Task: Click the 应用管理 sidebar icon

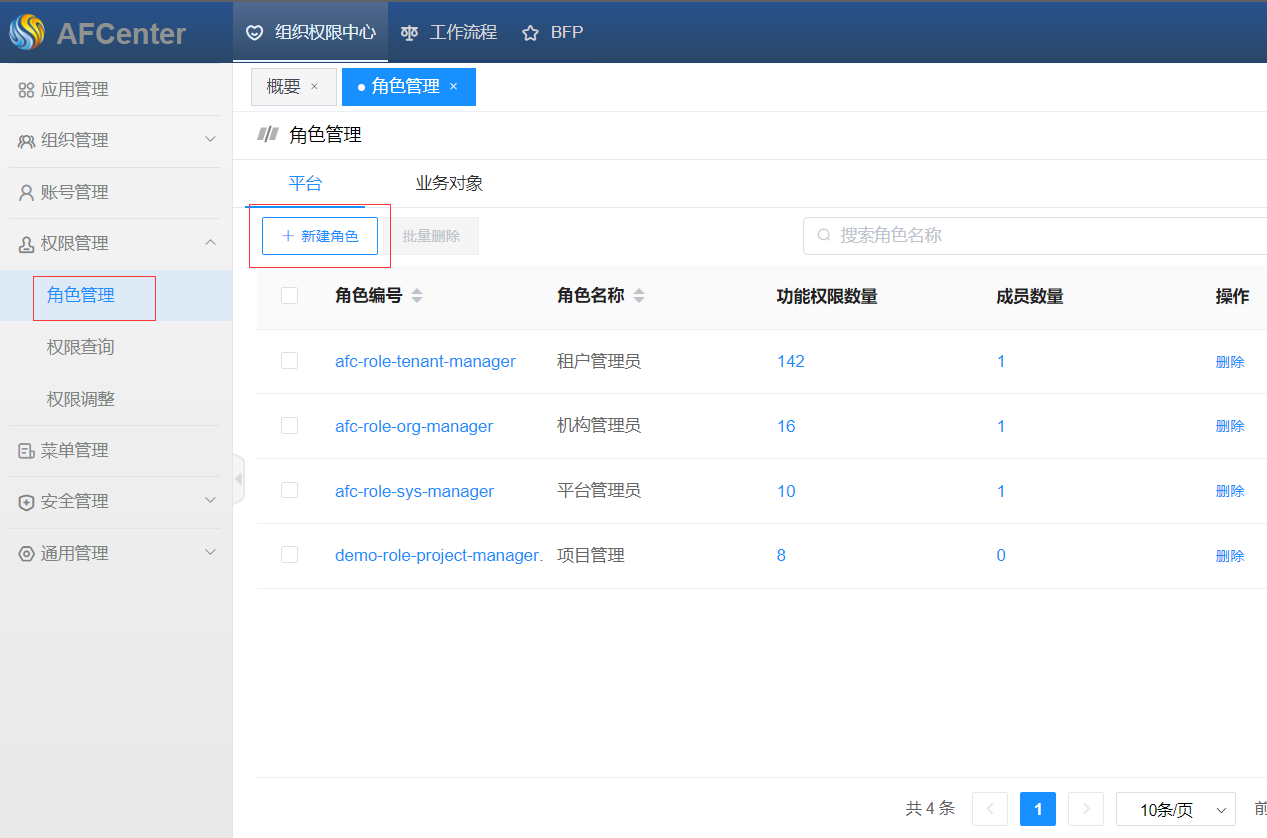Action: pyautogui.click(x=26, y=90)
